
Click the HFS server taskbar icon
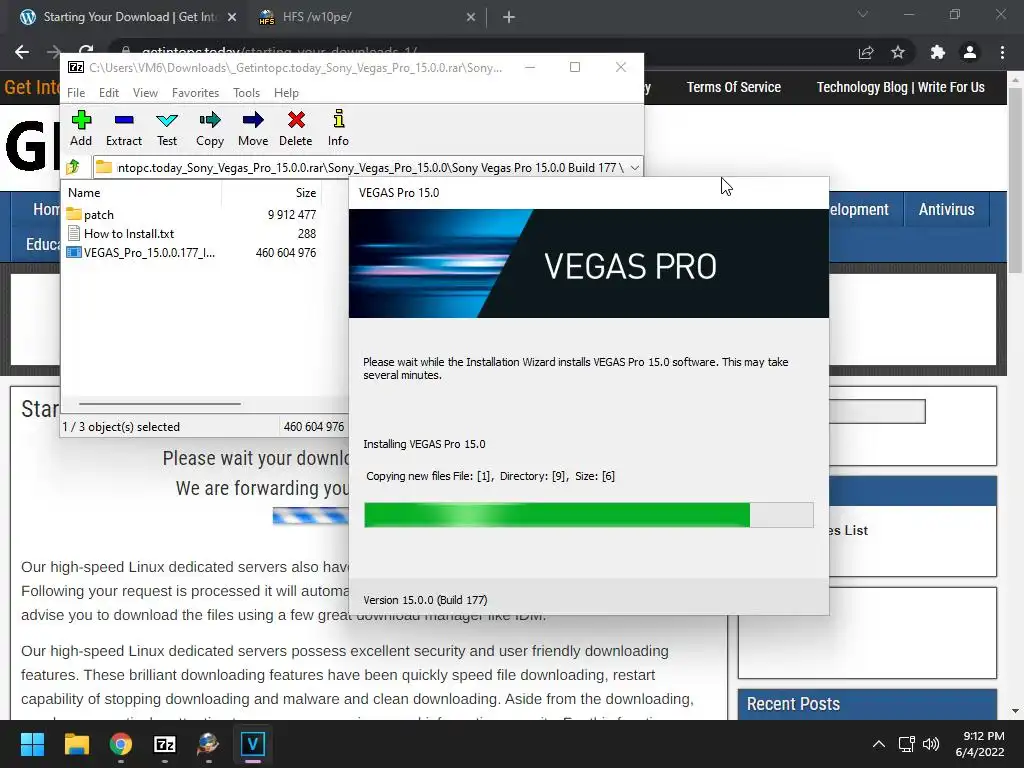(208, 744)
